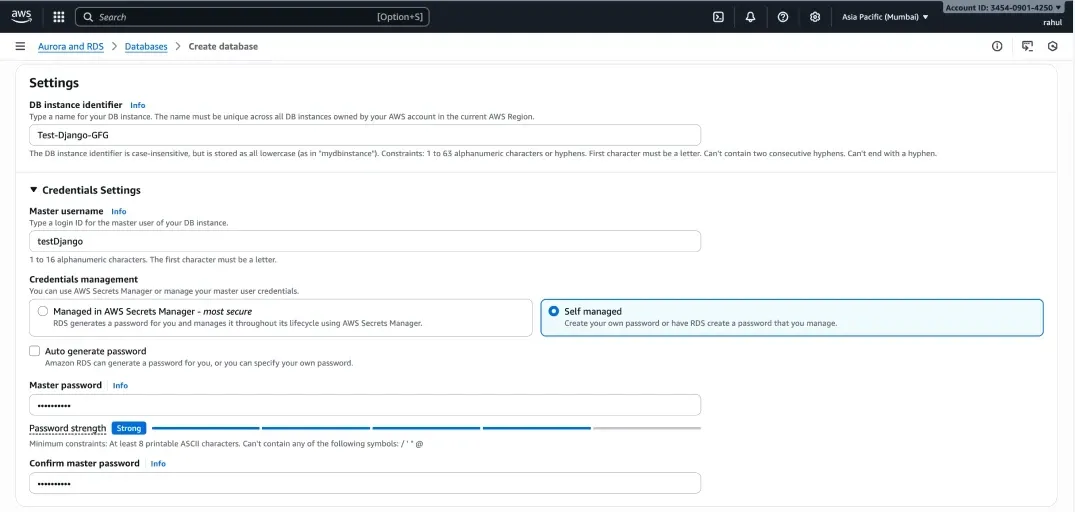Click the Password strength meter bar

(426, 428)
